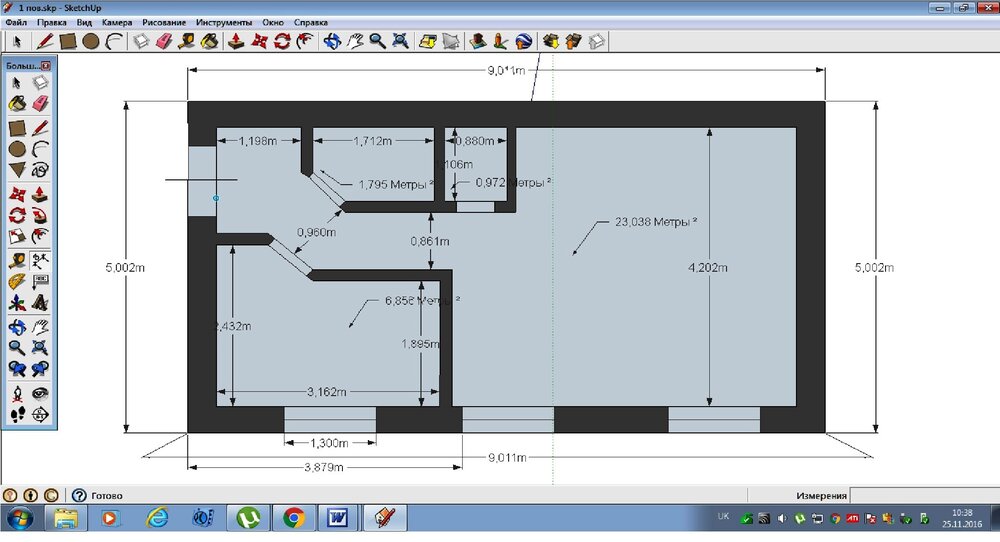Select the Dimension tool

[x=40, y=260]
